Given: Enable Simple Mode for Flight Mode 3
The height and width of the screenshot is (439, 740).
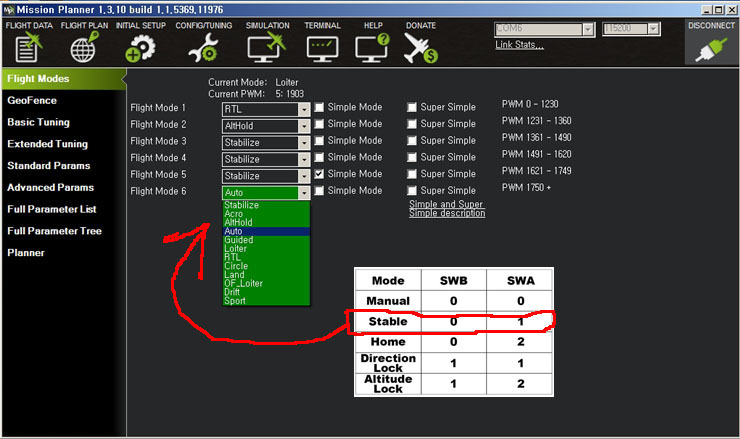Looking at the screenshot, I should pyautogui.click(x=320, y=140).
